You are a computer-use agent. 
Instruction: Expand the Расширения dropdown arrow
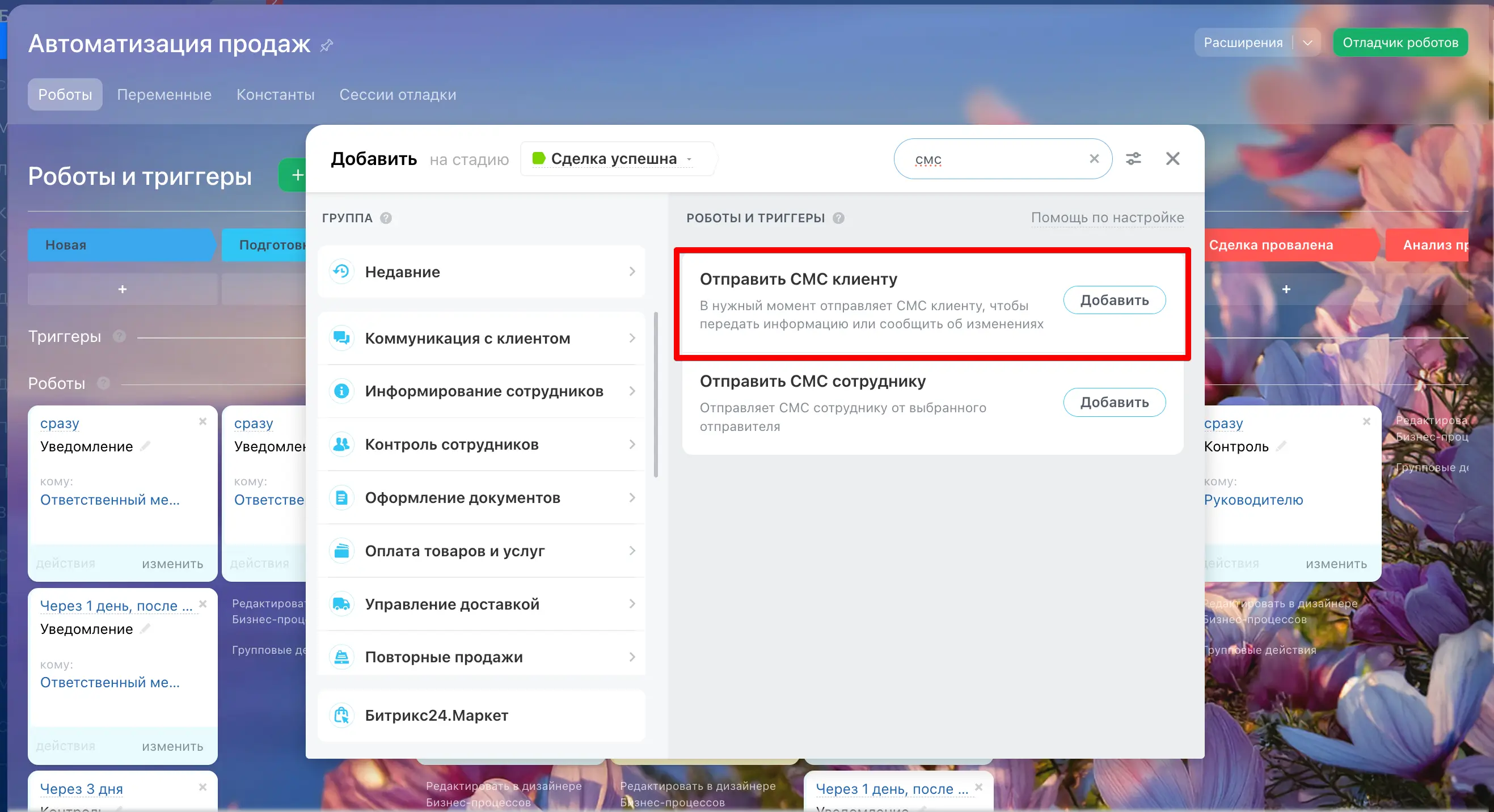coord(1307,43)
